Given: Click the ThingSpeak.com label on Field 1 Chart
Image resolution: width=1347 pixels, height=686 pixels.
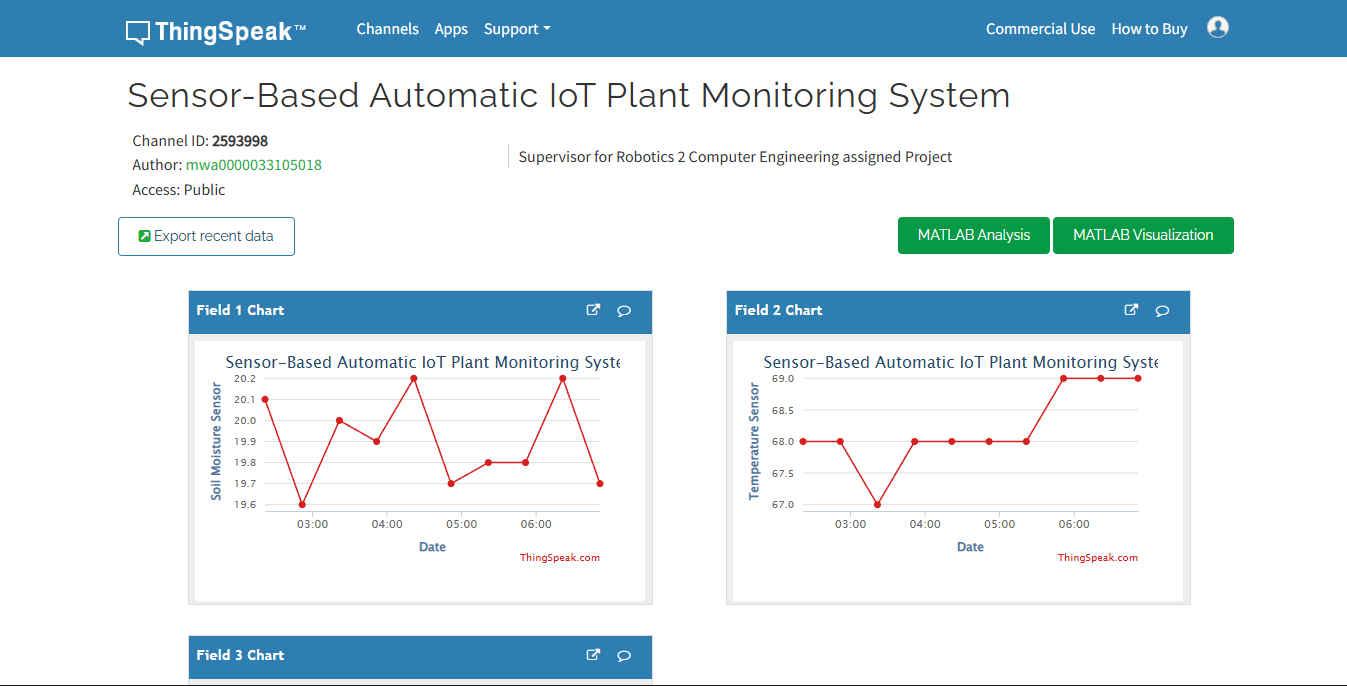Looking at the screenshot, I should pyautogui.click(x=559, y=557).
